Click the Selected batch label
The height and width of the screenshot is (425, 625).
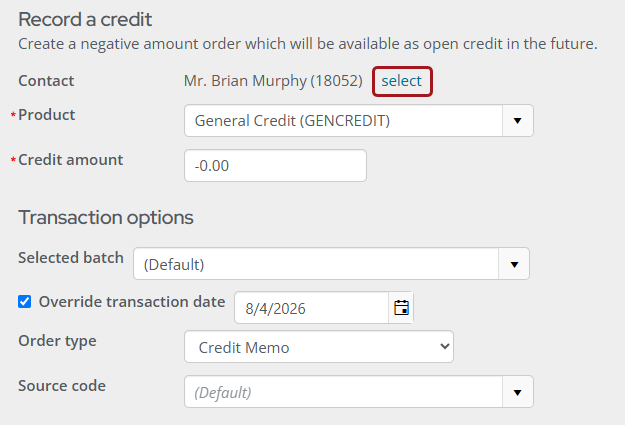71,258
